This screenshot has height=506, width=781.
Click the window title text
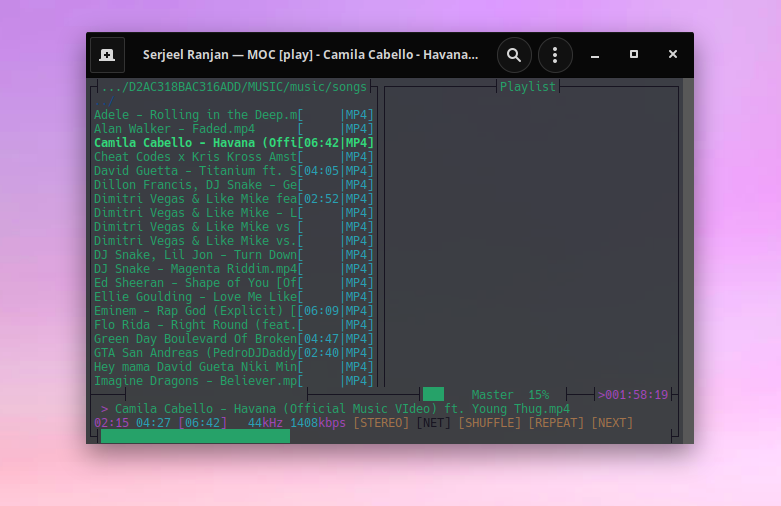[310, 54]
